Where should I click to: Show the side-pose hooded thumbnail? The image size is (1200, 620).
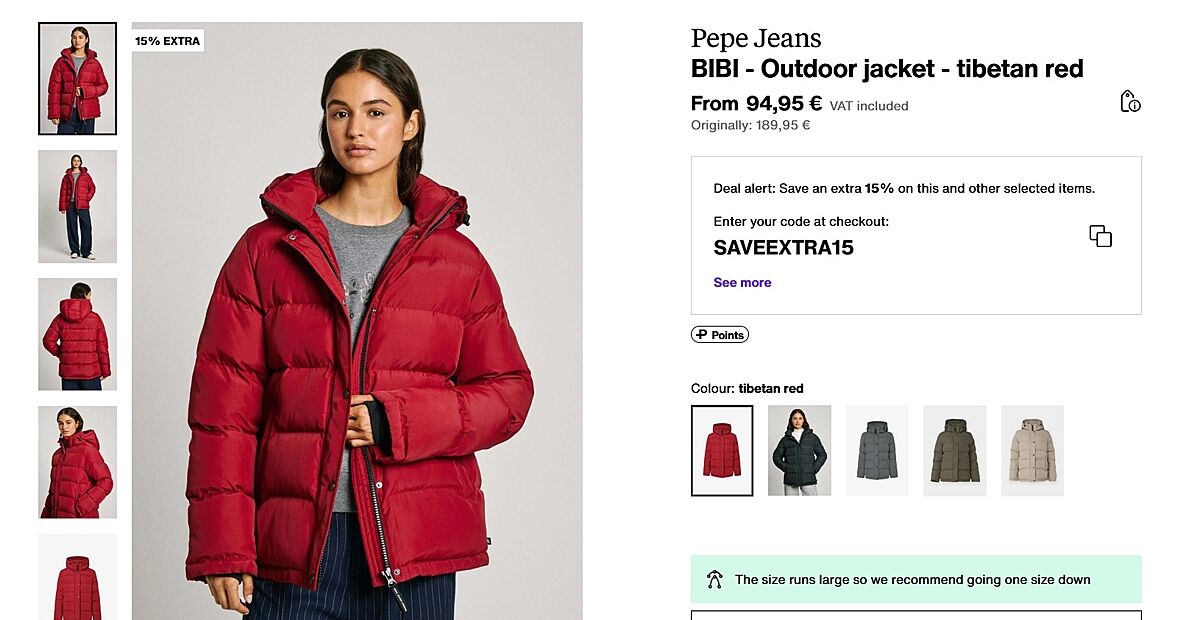pyautogui.click(x=77, y=462)
